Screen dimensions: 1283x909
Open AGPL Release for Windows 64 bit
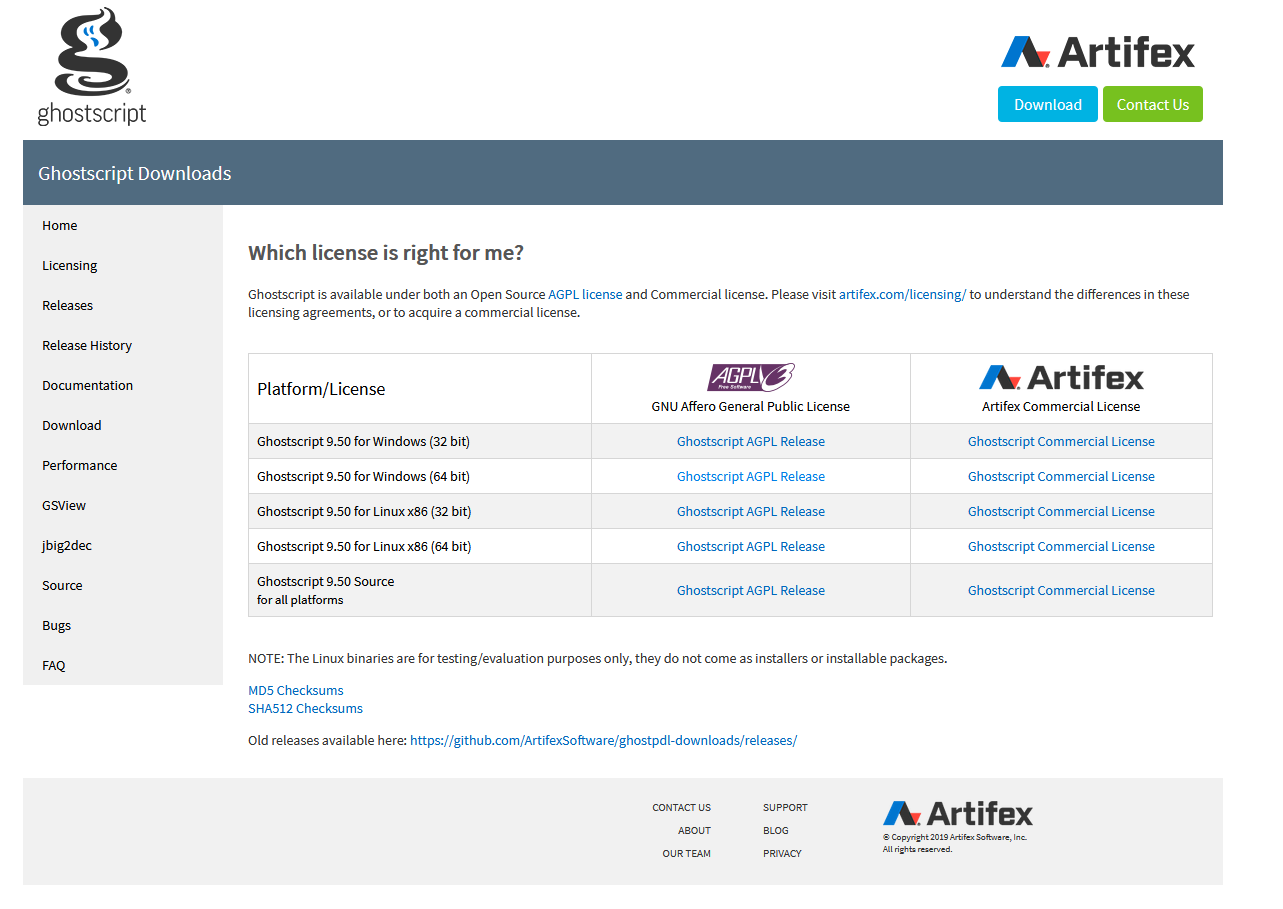tap(751, 476)
